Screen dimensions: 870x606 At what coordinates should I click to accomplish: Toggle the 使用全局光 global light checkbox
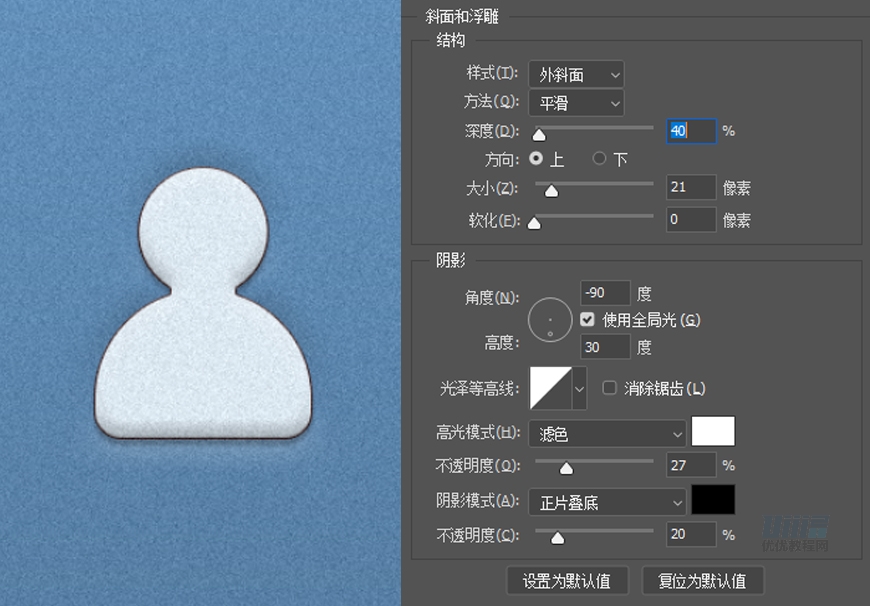[x=587, y=320]
